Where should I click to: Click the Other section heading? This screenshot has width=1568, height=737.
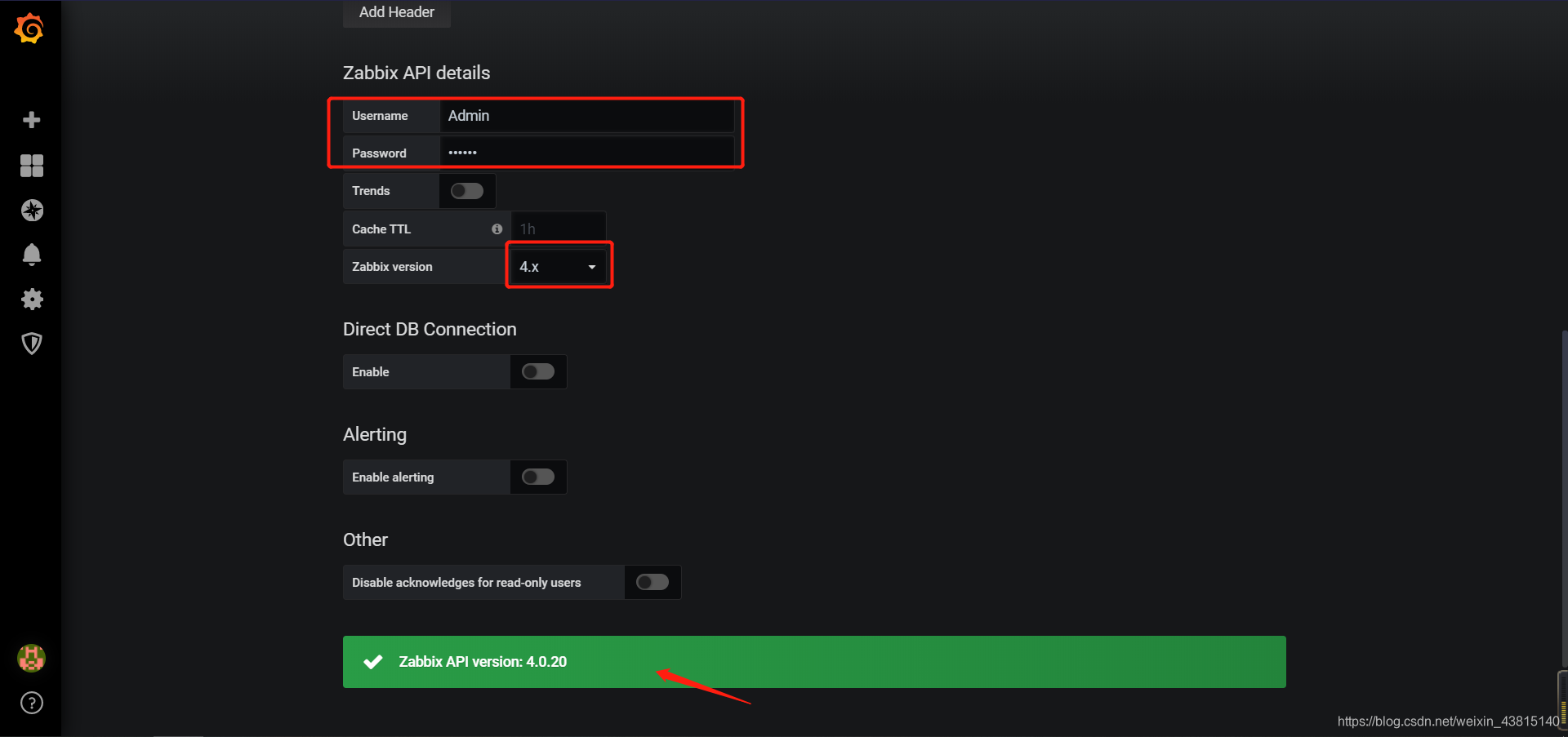pos(365,539)
